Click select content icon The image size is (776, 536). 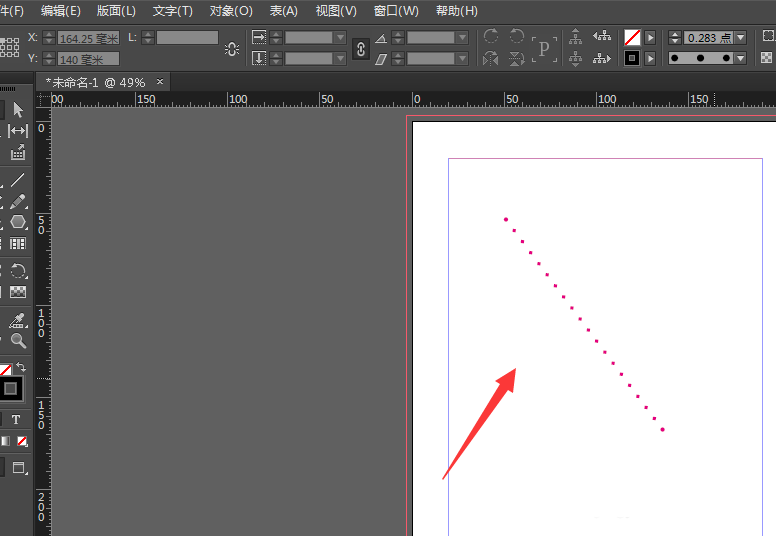[x=575, y=58]
